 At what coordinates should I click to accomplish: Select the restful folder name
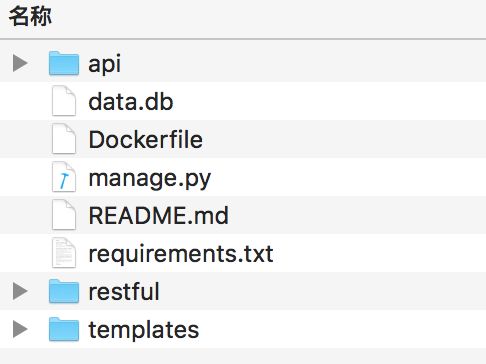124,291
